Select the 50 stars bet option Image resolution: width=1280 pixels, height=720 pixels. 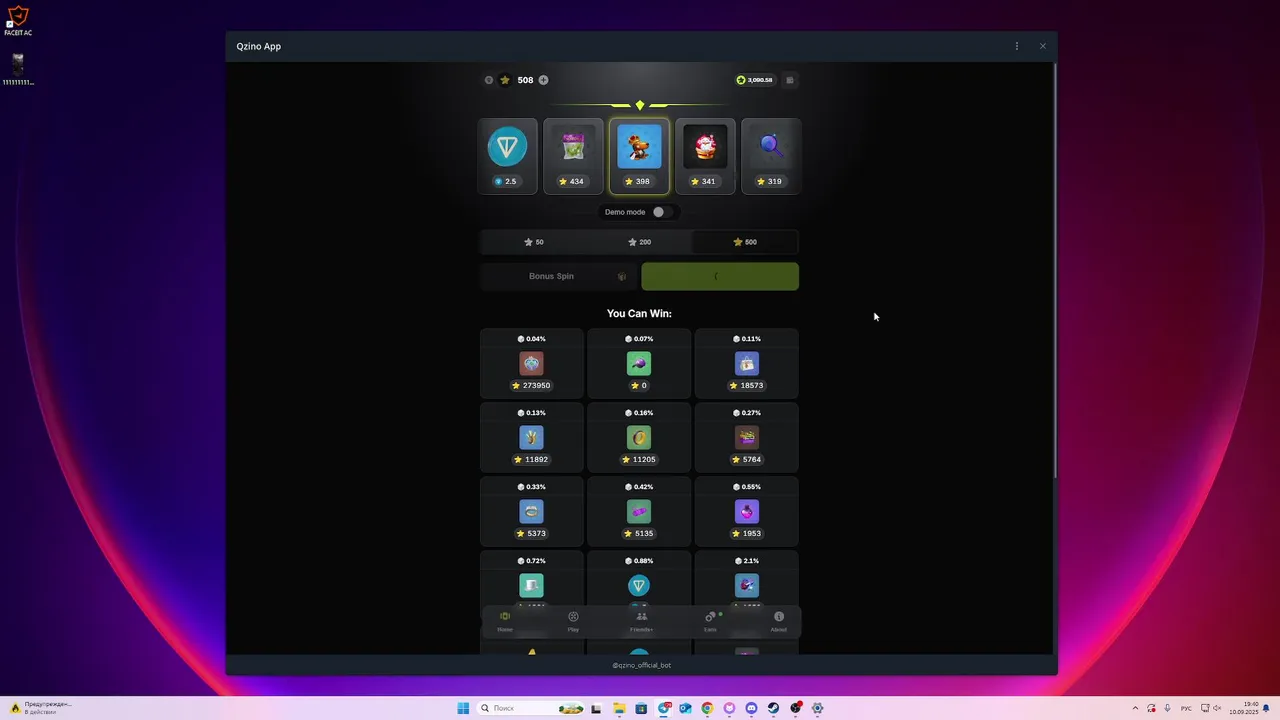(534, 242)
